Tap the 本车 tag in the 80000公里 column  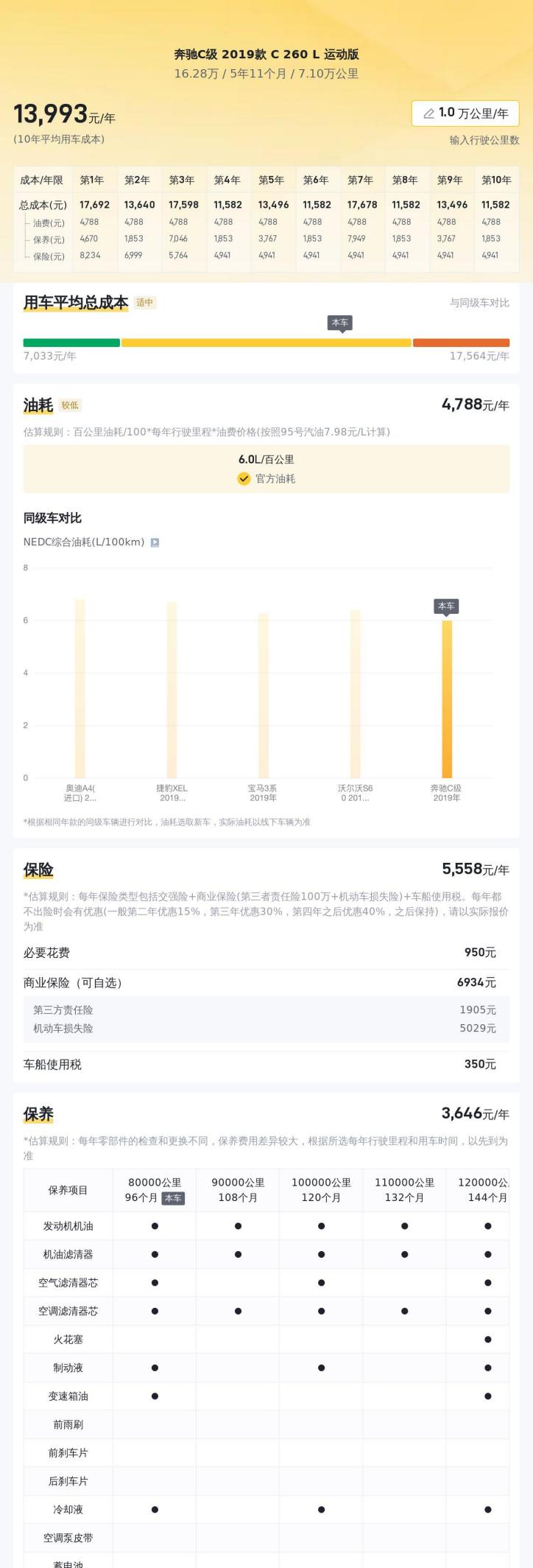pos(173,1198)
